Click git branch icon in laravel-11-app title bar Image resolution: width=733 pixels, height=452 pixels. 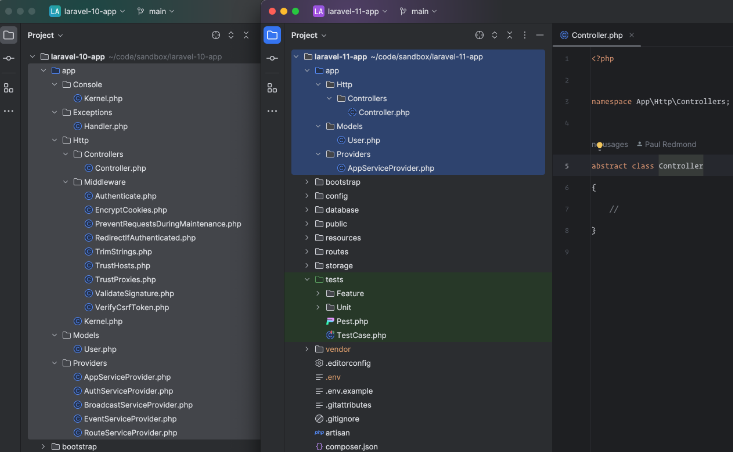click(403, 11)
